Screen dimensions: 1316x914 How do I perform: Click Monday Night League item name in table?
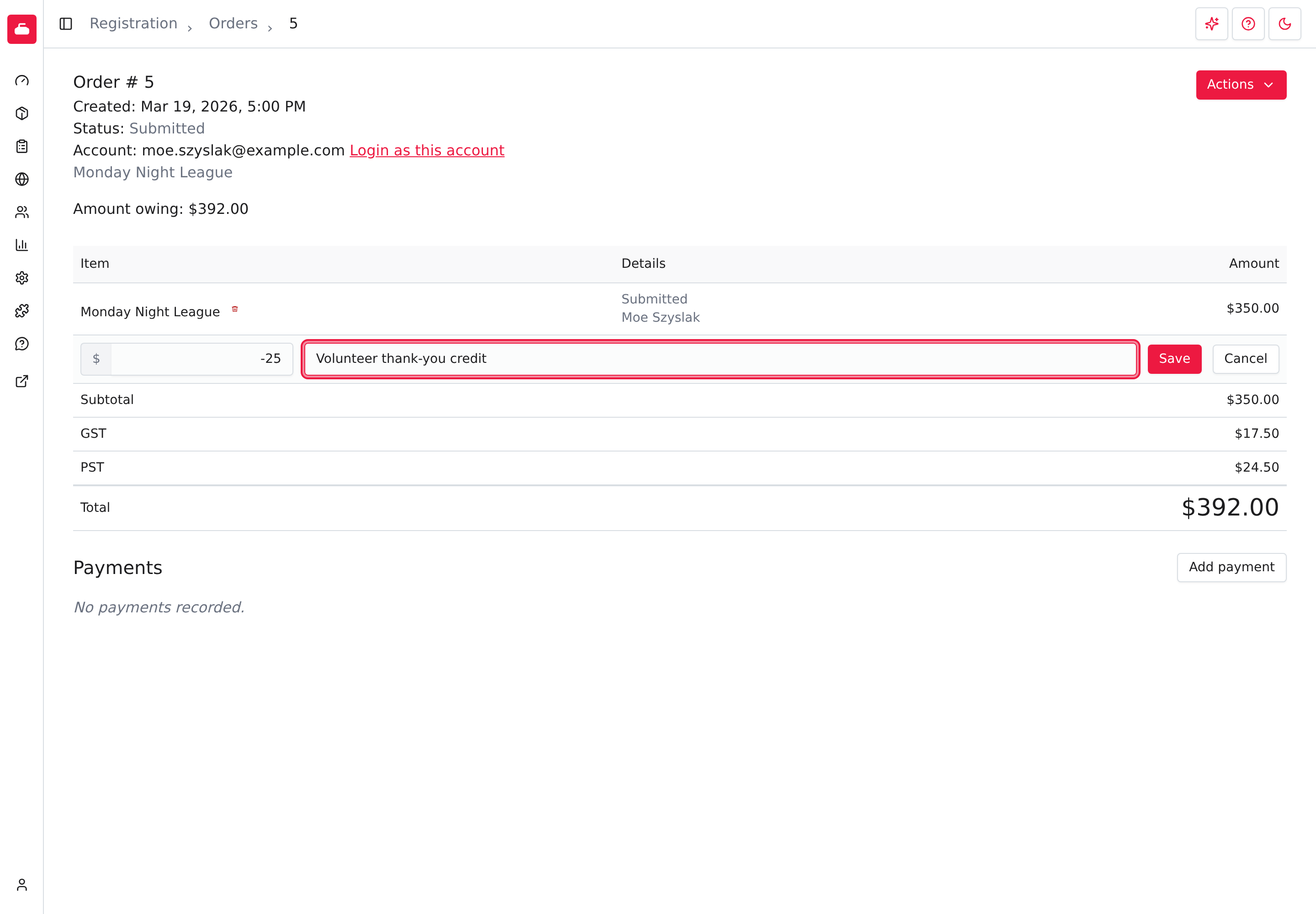click(150, 312)
